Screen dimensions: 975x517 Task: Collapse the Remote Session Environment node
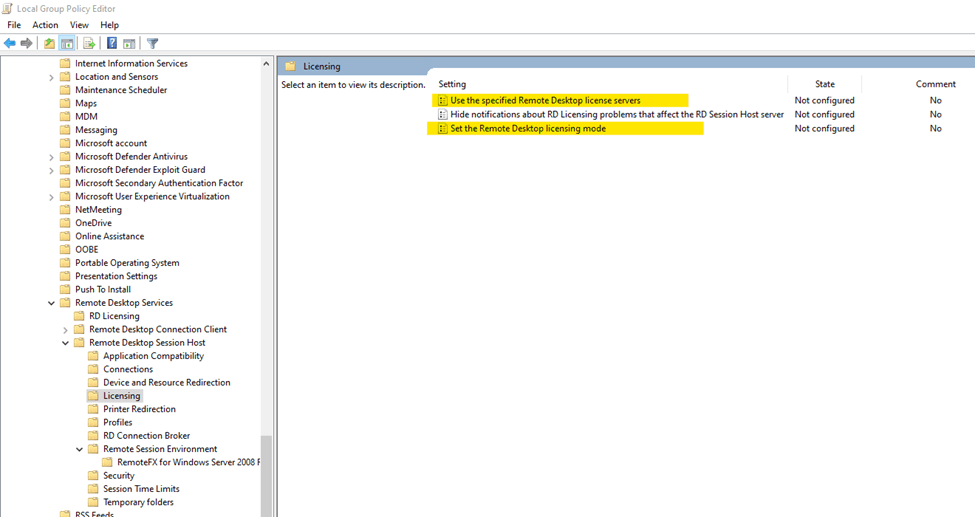coord(79,449)
